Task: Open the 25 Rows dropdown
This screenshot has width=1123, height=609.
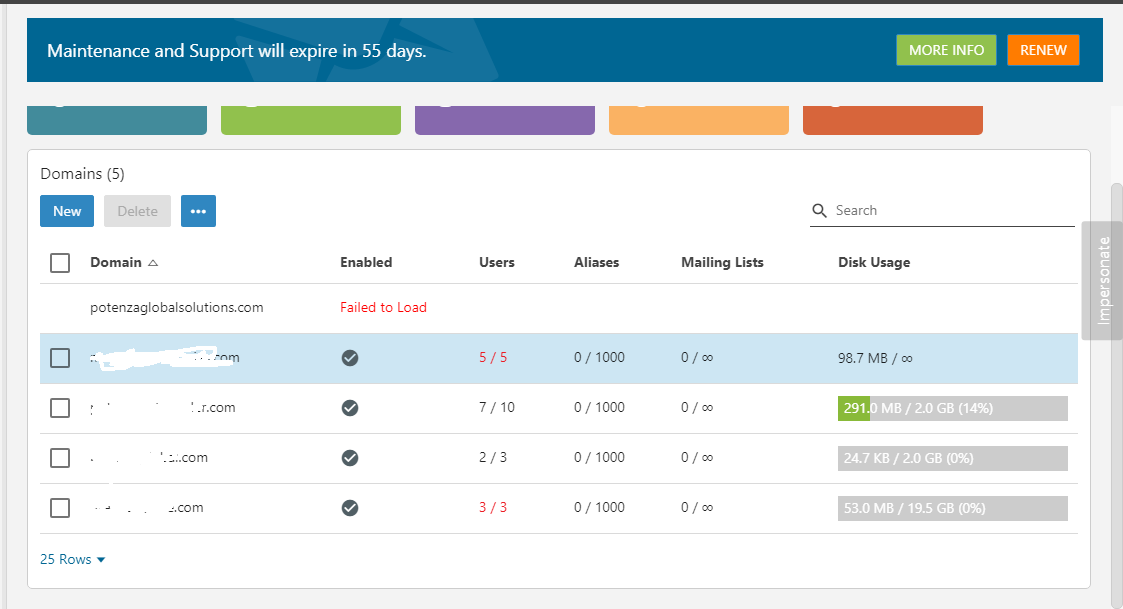Action: click(x=73, y=560)
